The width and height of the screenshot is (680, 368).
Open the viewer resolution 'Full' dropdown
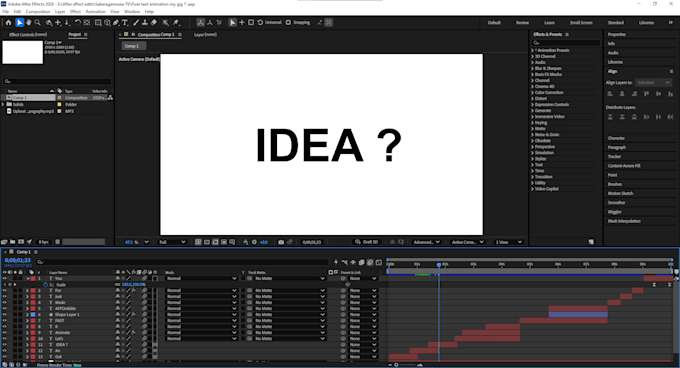click(172, 242)
